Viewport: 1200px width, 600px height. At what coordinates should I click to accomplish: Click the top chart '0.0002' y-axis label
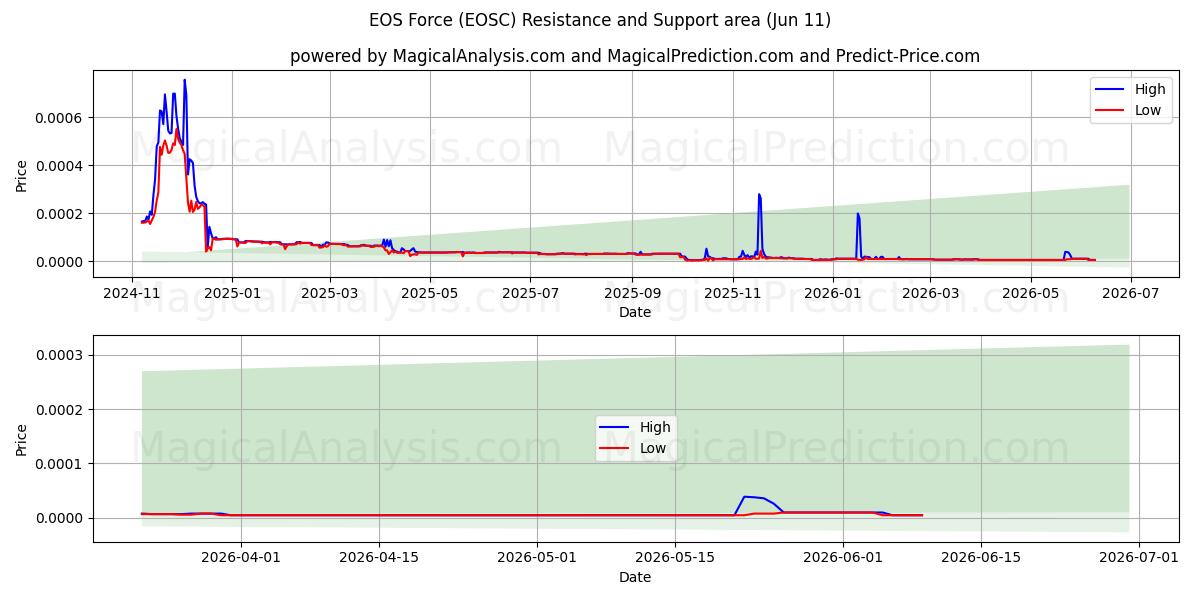(61, 214)
